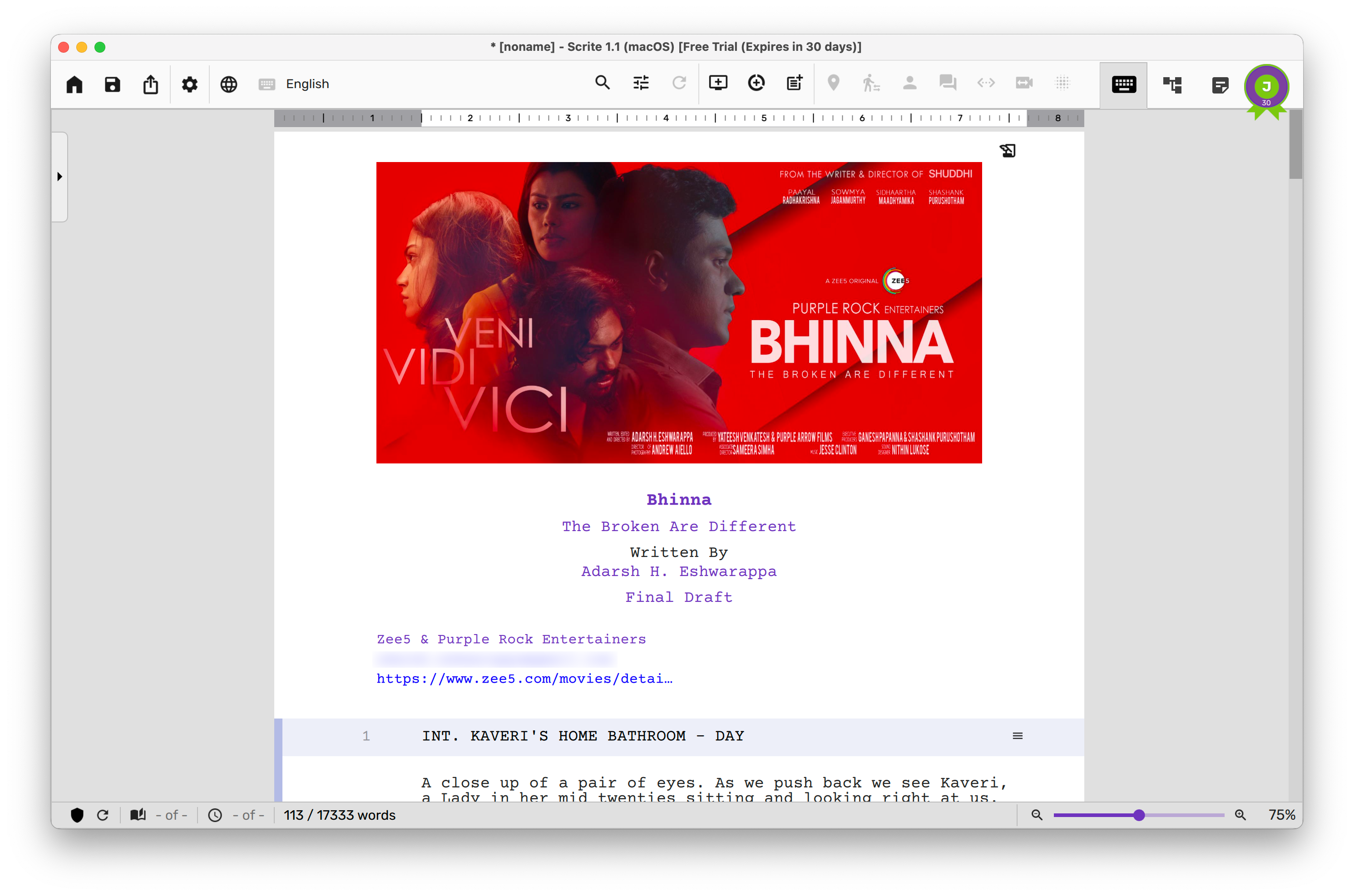1354x896 pixels.
Task: Switch to the Structure tab
Action: click(x=1172, y=85)
